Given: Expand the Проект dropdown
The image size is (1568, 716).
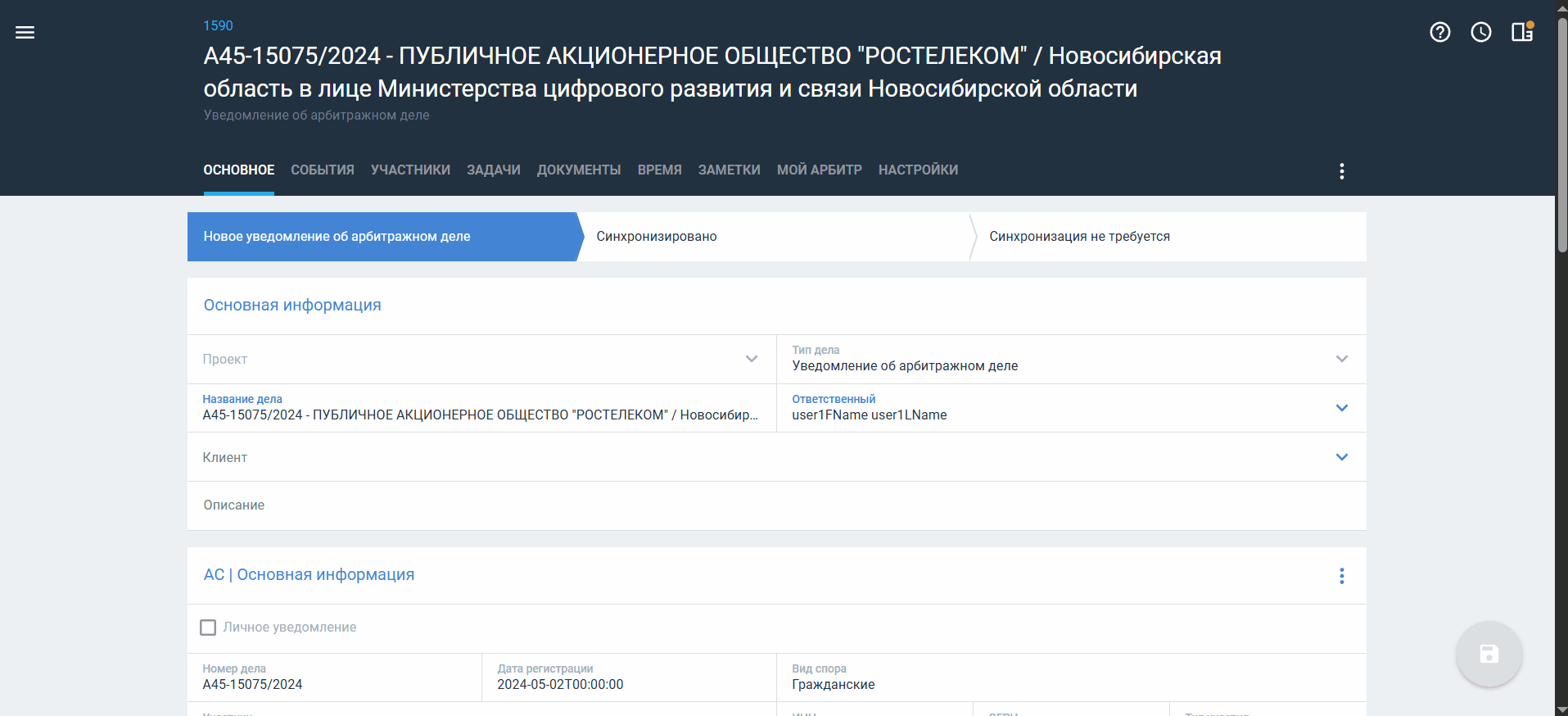Looking at the screenshot, I should point(751,359).
